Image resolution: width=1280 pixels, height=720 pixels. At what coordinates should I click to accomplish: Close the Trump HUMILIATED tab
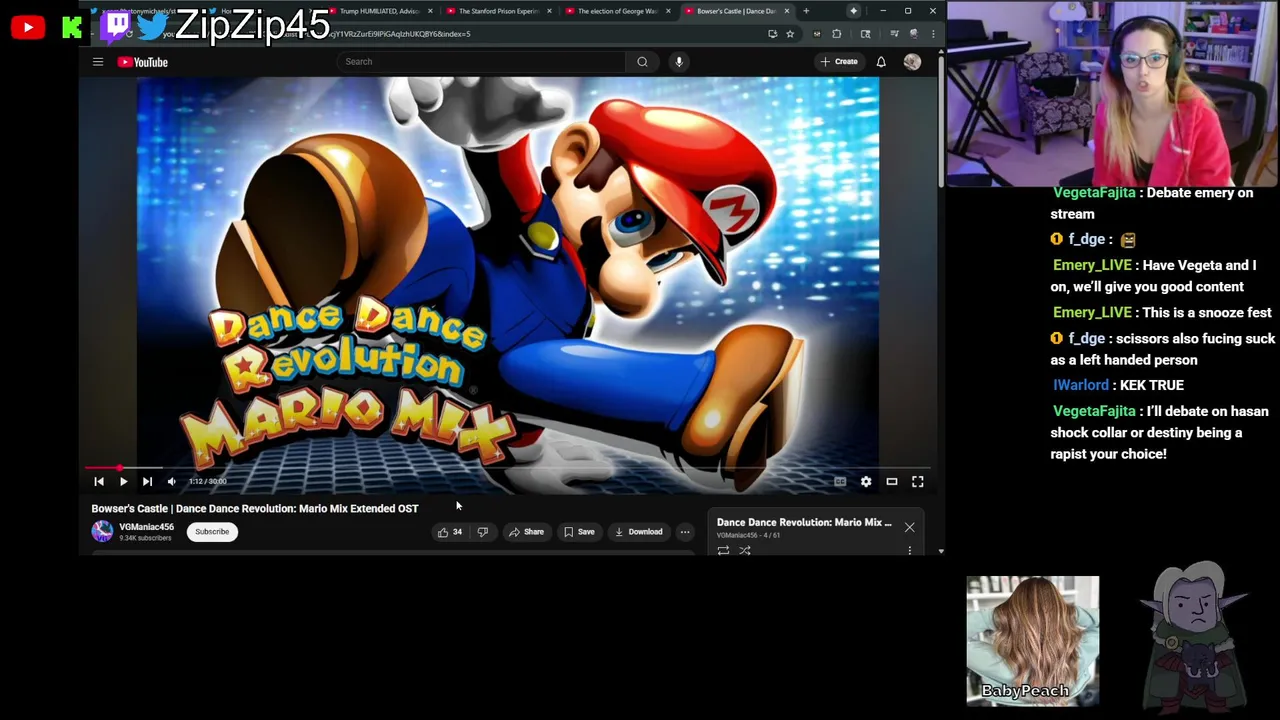(430, 11)
